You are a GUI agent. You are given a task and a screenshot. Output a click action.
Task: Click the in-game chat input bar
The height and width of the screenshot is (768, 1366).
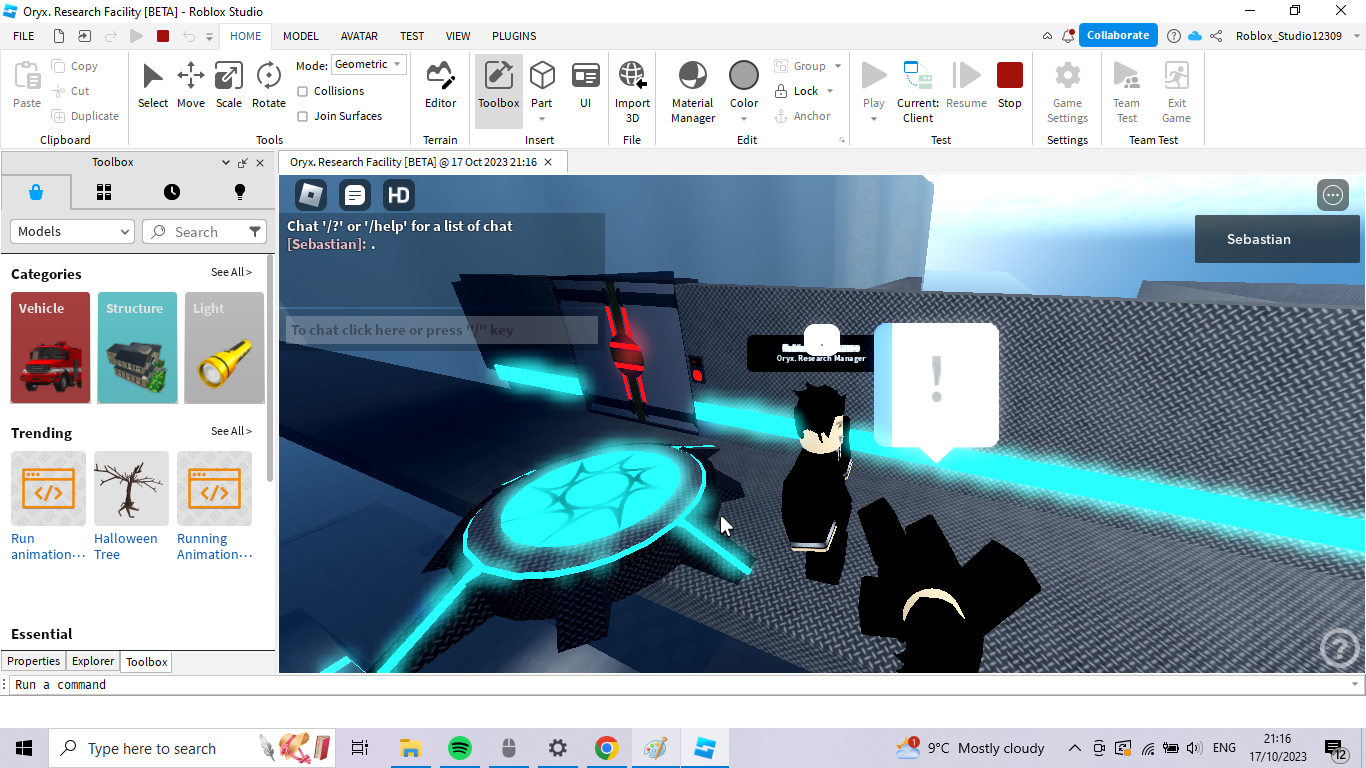click(442, 330)
